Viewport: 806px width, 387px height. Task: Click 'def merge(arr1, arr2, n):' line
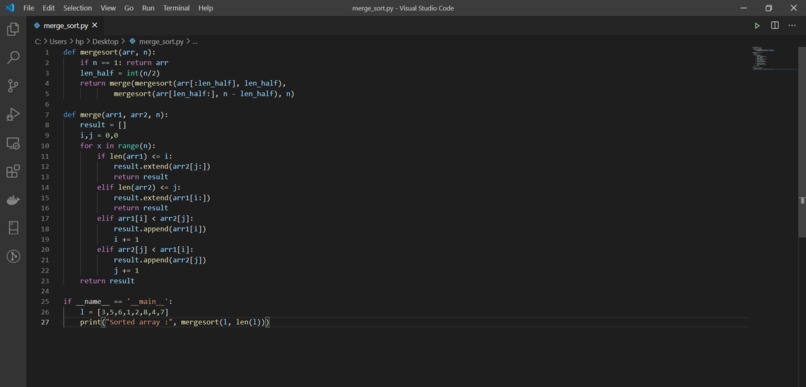116,115
